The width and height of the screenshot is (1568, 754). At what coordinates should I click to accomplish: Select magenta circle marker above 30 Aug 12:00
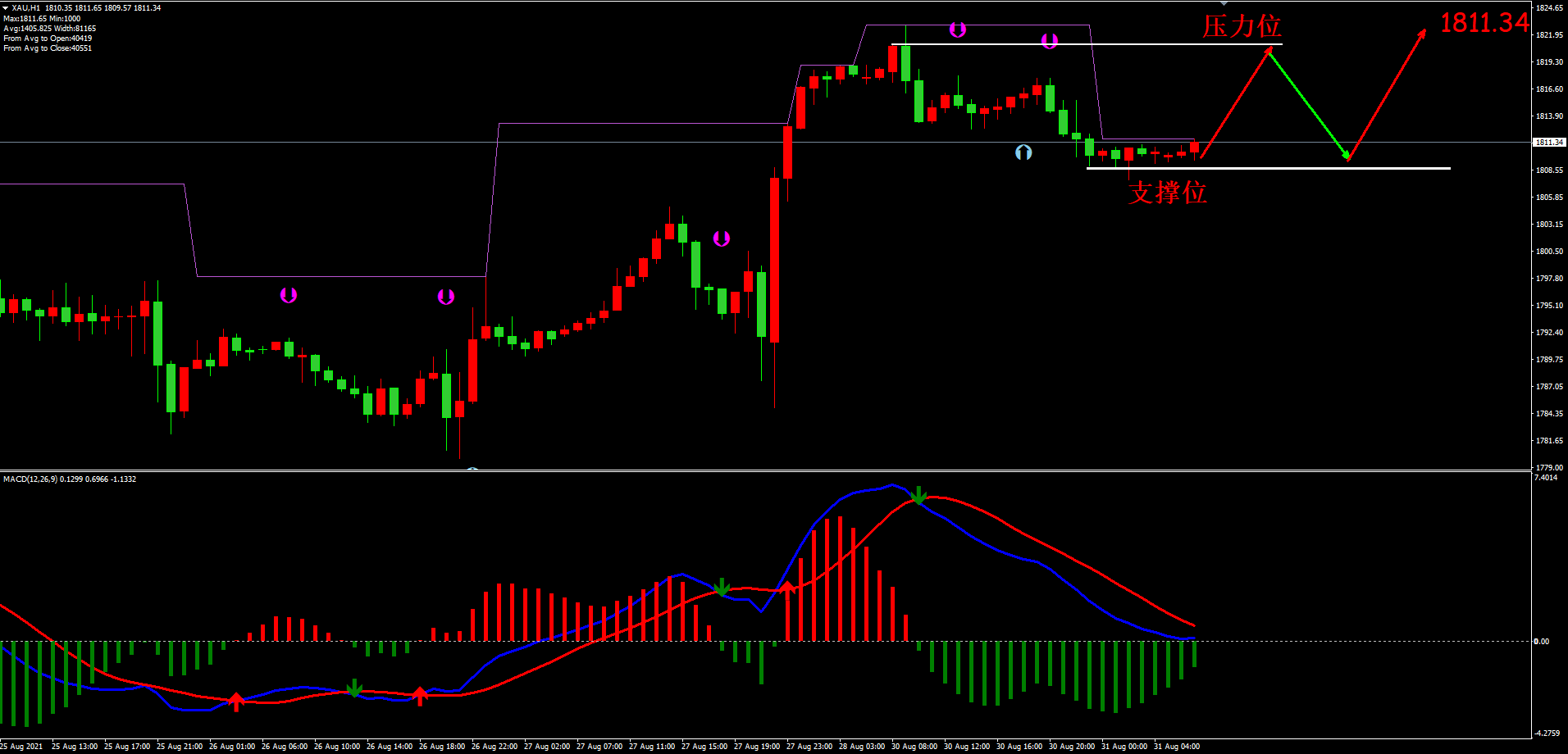click(957, 30)
